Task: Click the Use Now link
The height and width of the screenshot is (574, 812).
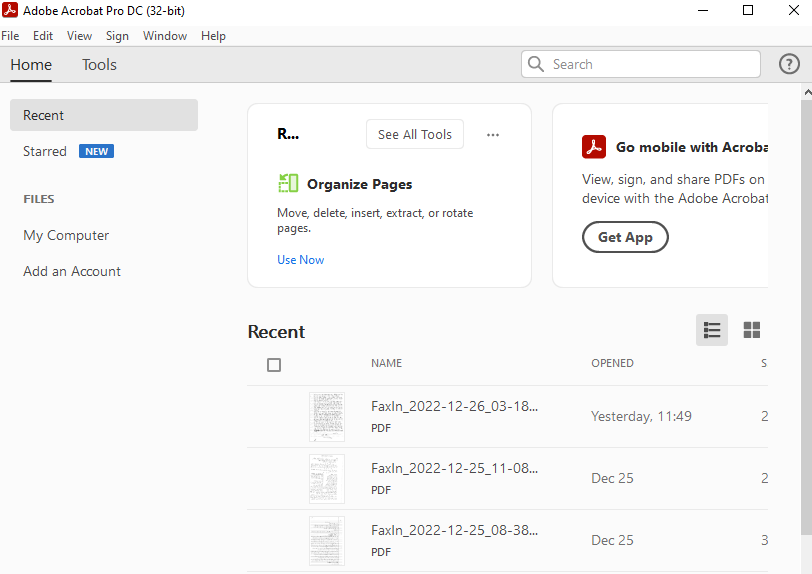Action: [x=300, y=260]
